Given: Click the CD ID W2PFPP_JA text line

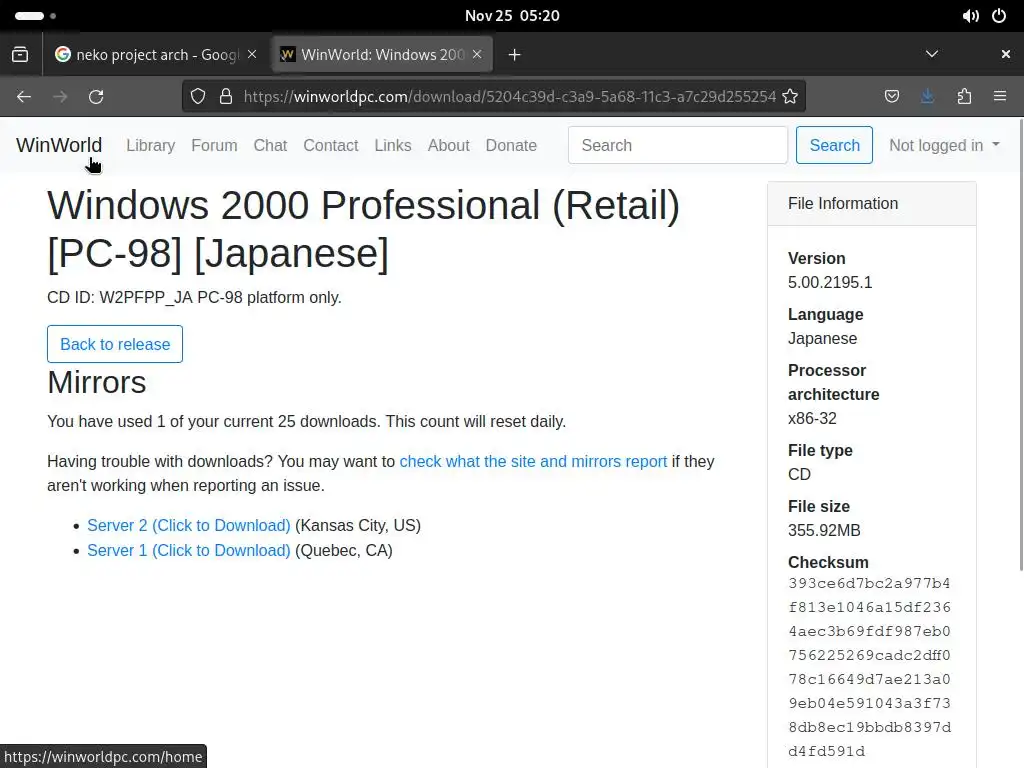Looking at the screenshot, I should pyautogui.click(x=194, y=298).
